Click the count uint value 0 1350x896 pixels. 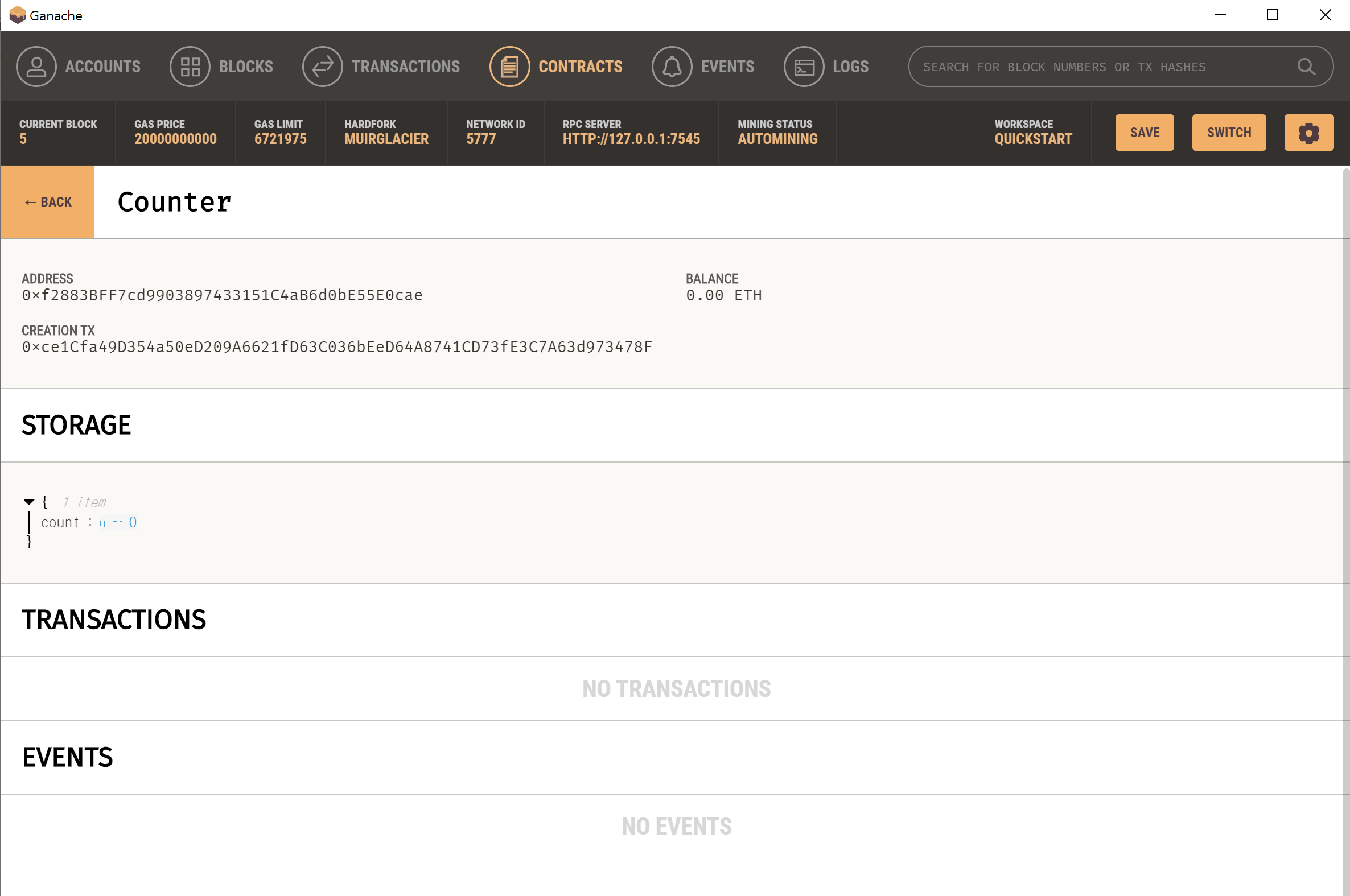133,522
